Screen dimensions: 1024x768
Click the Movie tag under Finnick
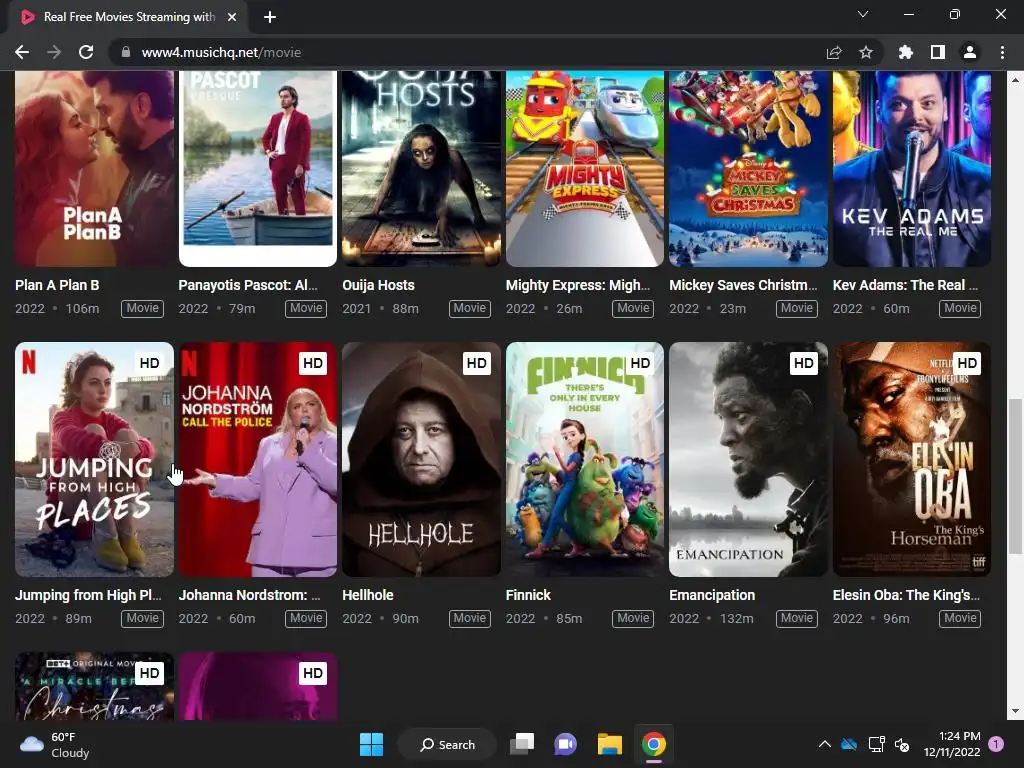[633, 618]
